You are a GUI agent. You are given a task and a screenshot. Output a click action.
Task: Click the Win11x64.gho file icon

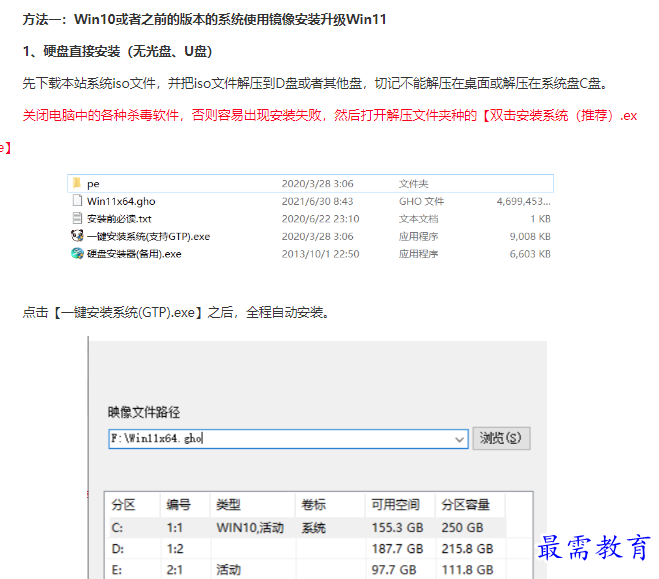77,200
